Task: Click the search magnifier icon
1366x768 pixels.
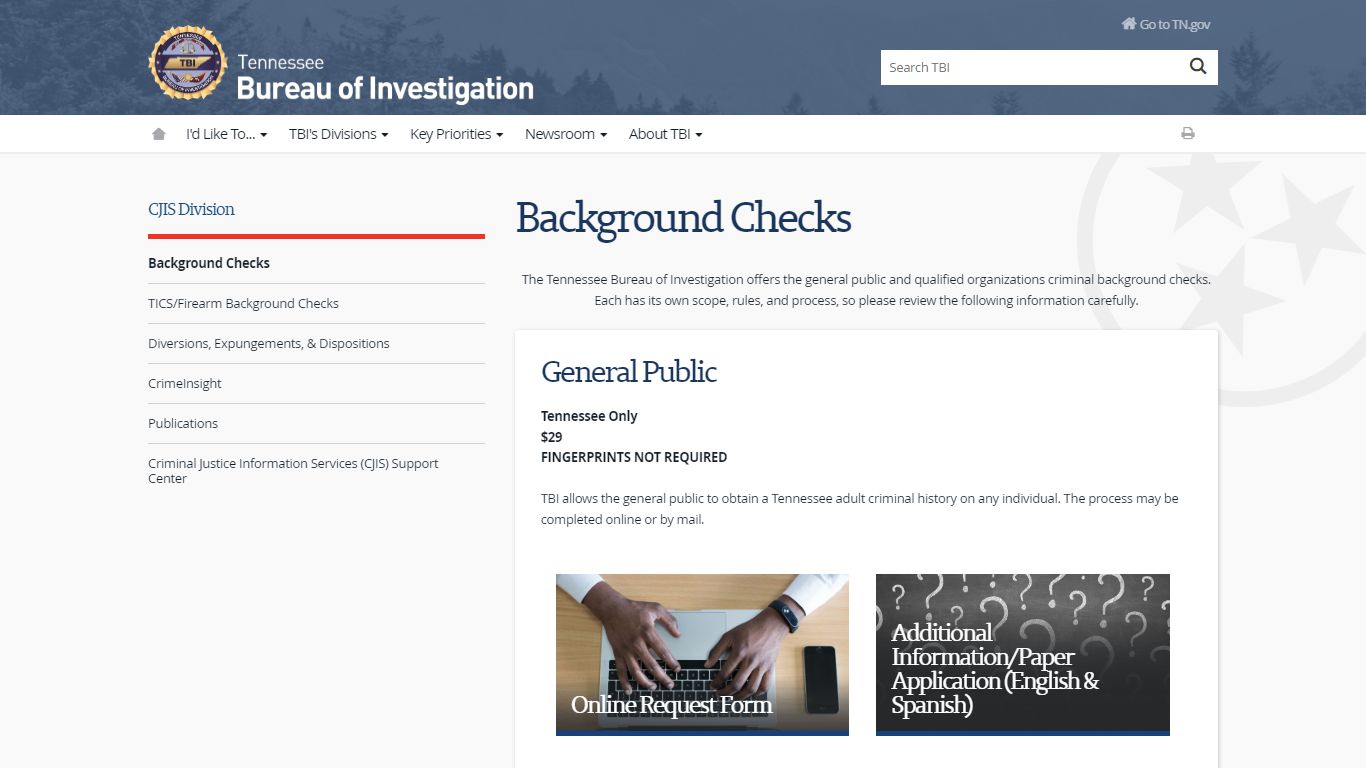Action: point(1198,67)
